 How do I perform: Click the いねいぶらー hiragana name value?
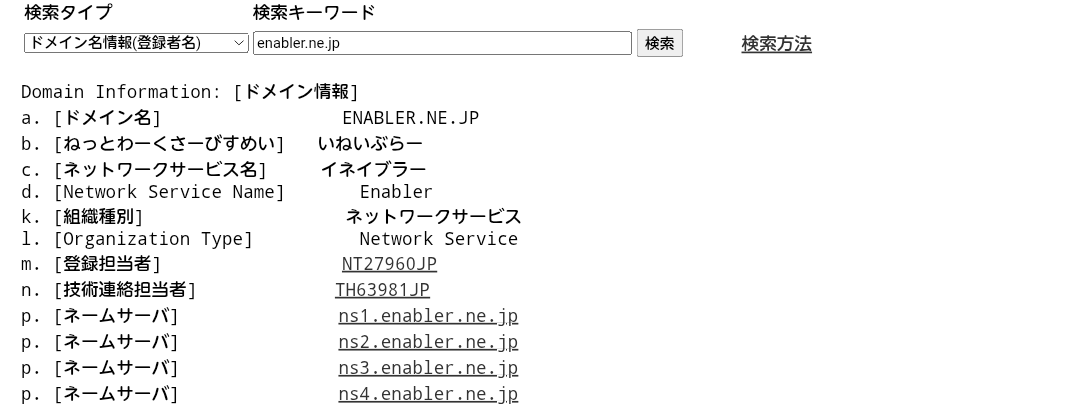pos(370,144)
